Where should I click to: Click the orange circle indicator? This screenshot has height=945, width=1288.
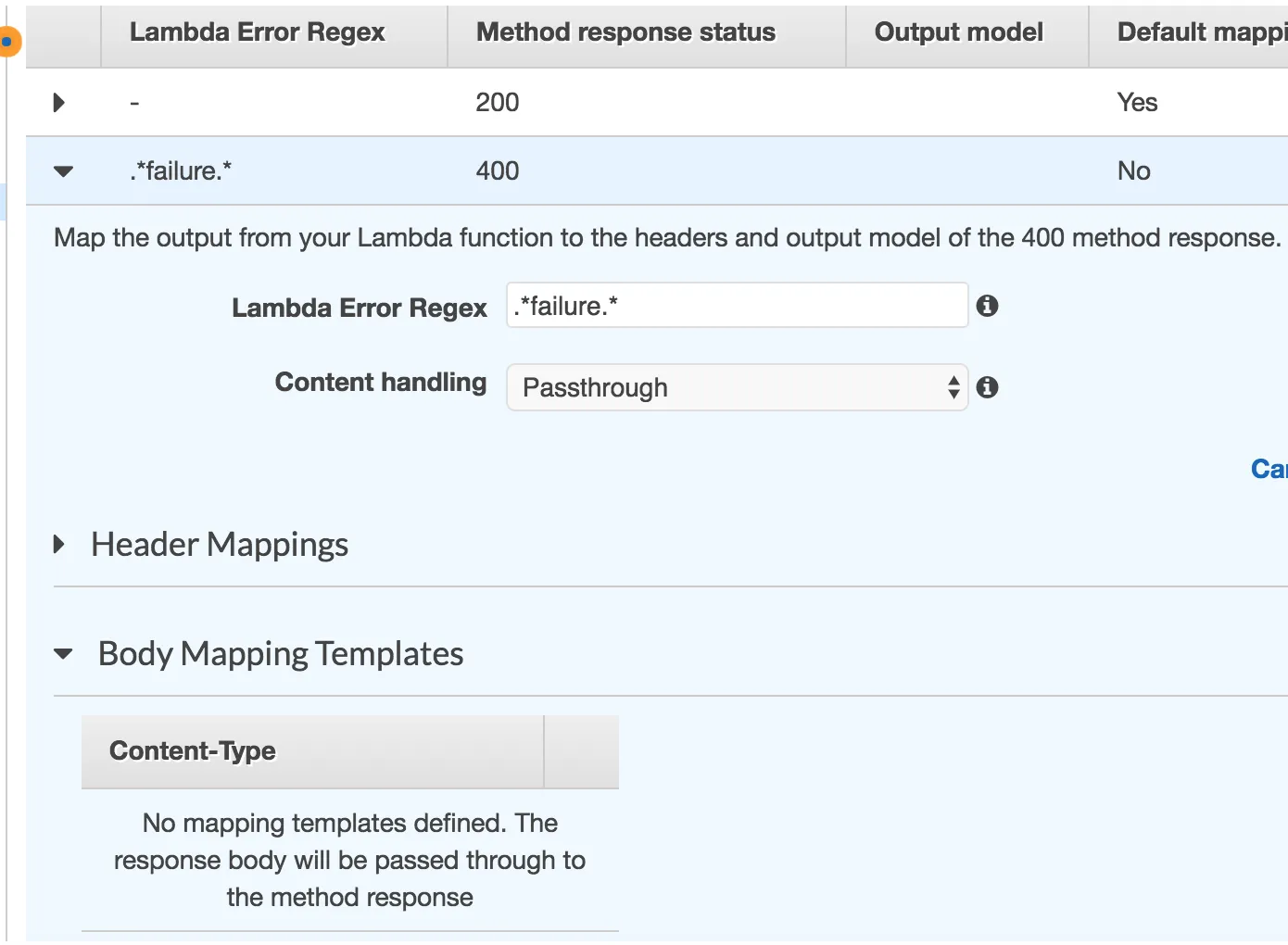7,42
